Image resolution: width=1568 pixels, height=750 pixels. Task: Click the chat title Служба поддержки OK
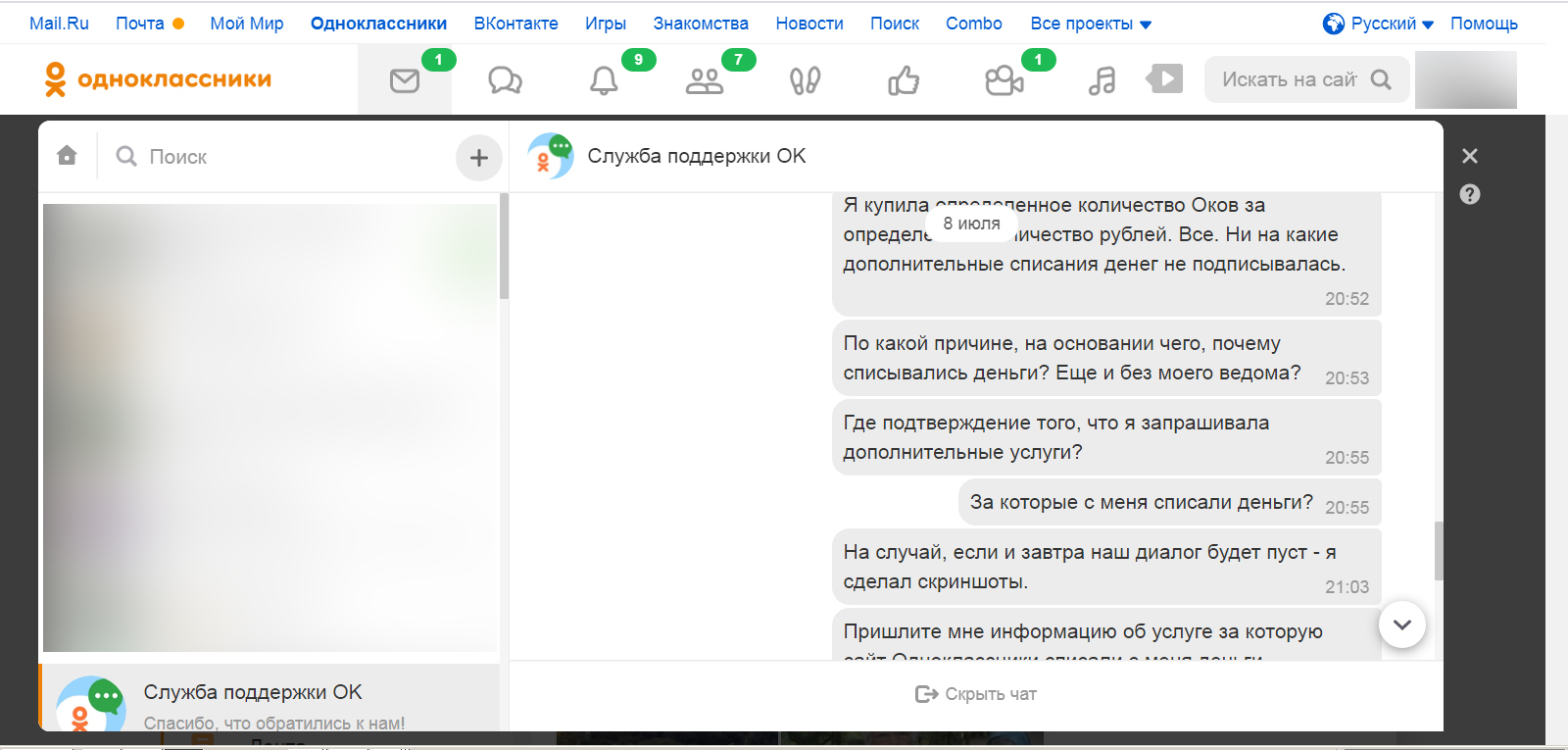pyautogui.click(x=697, y=156)
